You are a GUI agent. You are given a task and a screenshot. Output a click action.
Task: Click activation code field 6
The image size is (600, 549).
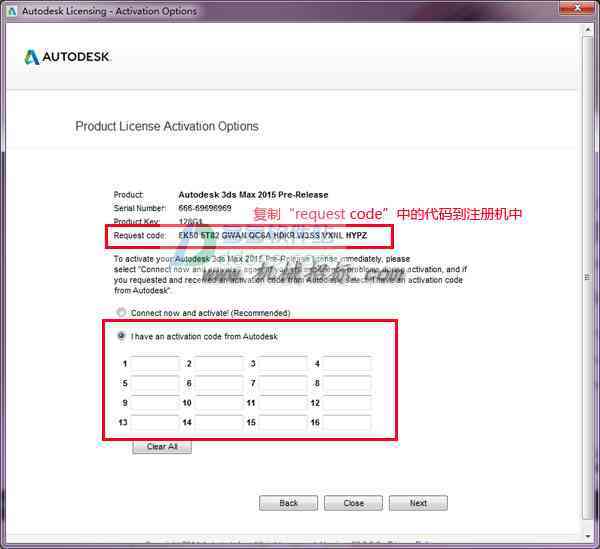219,383
